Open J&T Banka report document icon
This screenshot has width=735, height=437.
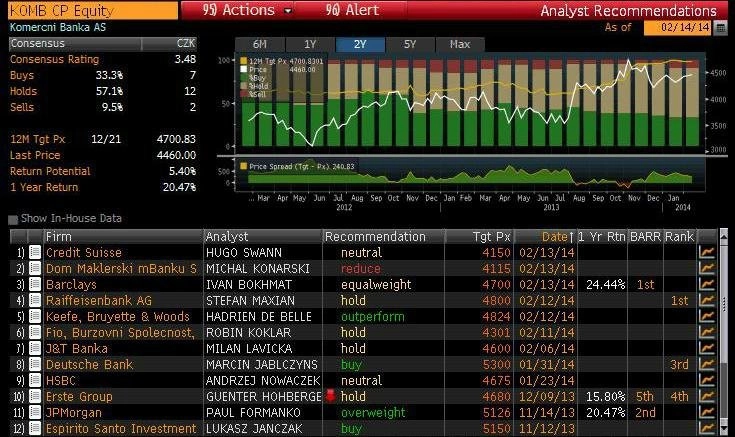coord(35,348)
